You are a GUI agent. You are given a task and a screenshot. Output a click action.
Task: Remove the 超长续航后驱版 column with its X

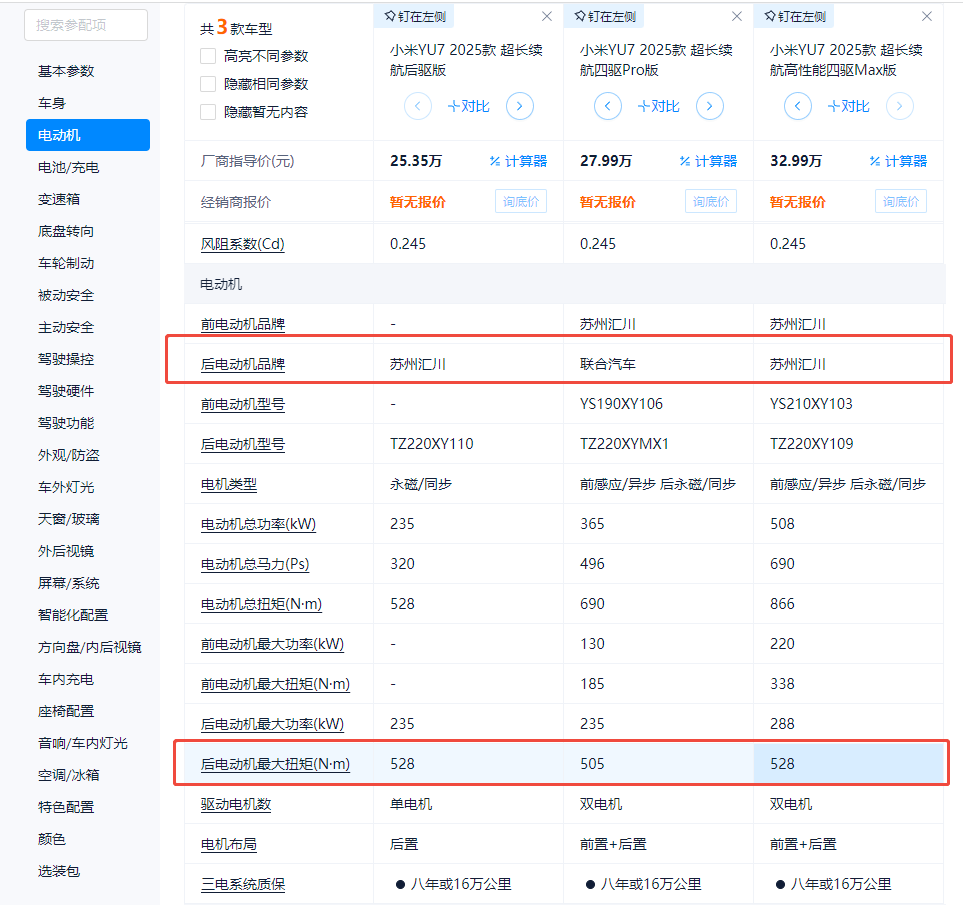(547, 17)
